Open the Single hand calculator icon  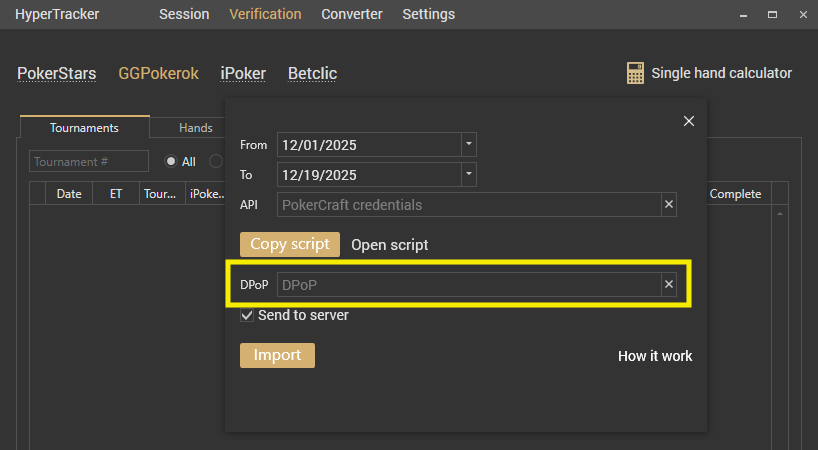coord(635,73)
